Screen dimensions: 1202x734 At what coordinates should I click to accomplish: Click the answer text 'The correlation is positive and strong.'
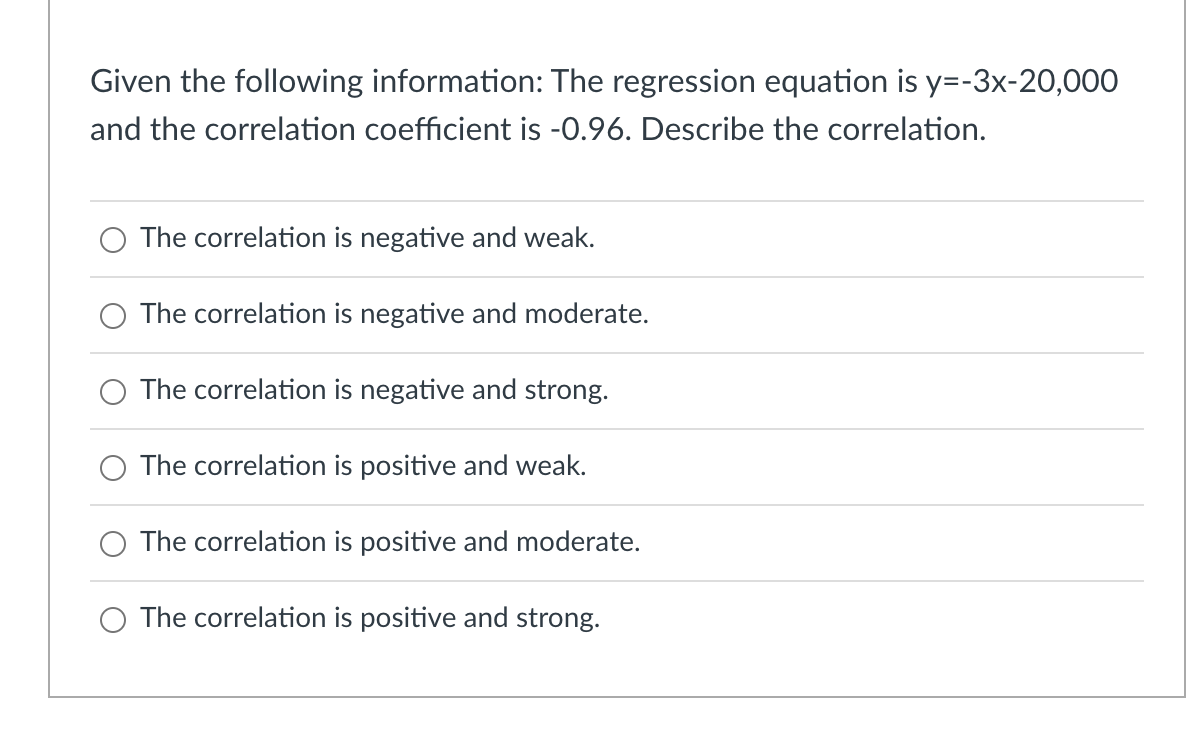coord(370,618)
